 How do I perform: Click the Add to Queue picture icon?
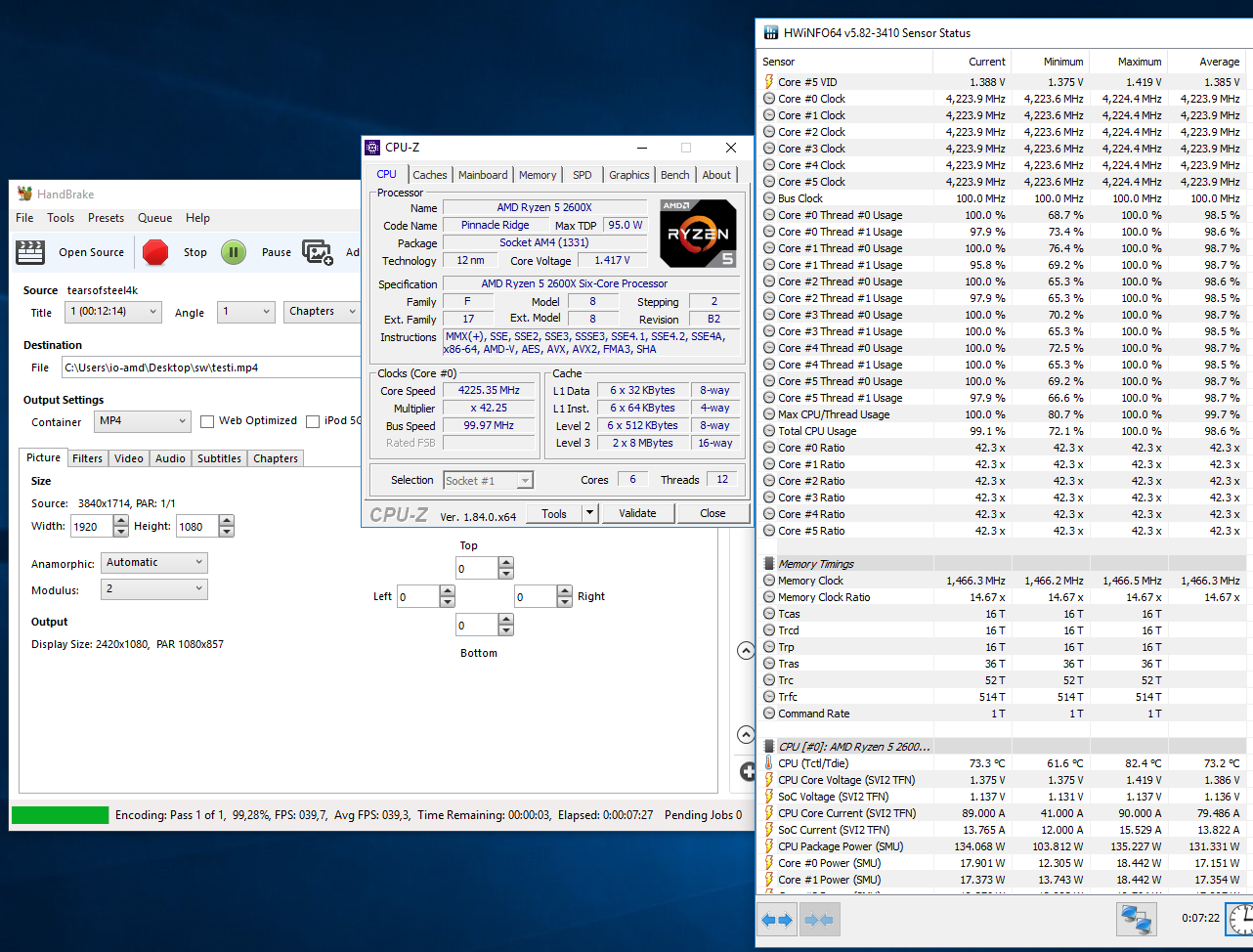coord(318,252)
